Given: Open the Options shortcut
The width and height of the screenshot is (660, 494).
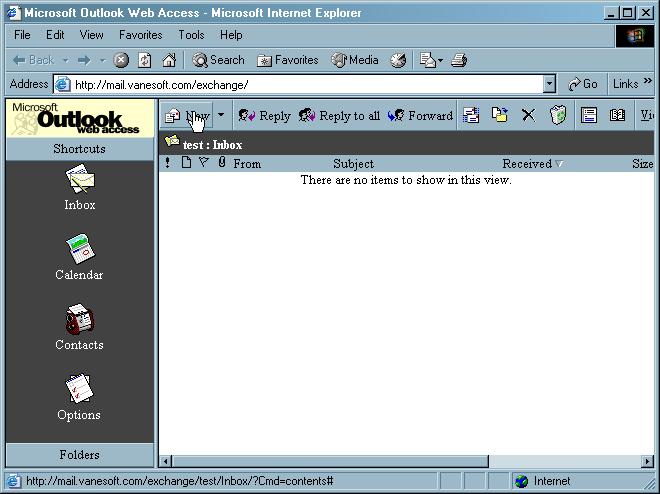Looking at the screenshot, I should [79, 397].
